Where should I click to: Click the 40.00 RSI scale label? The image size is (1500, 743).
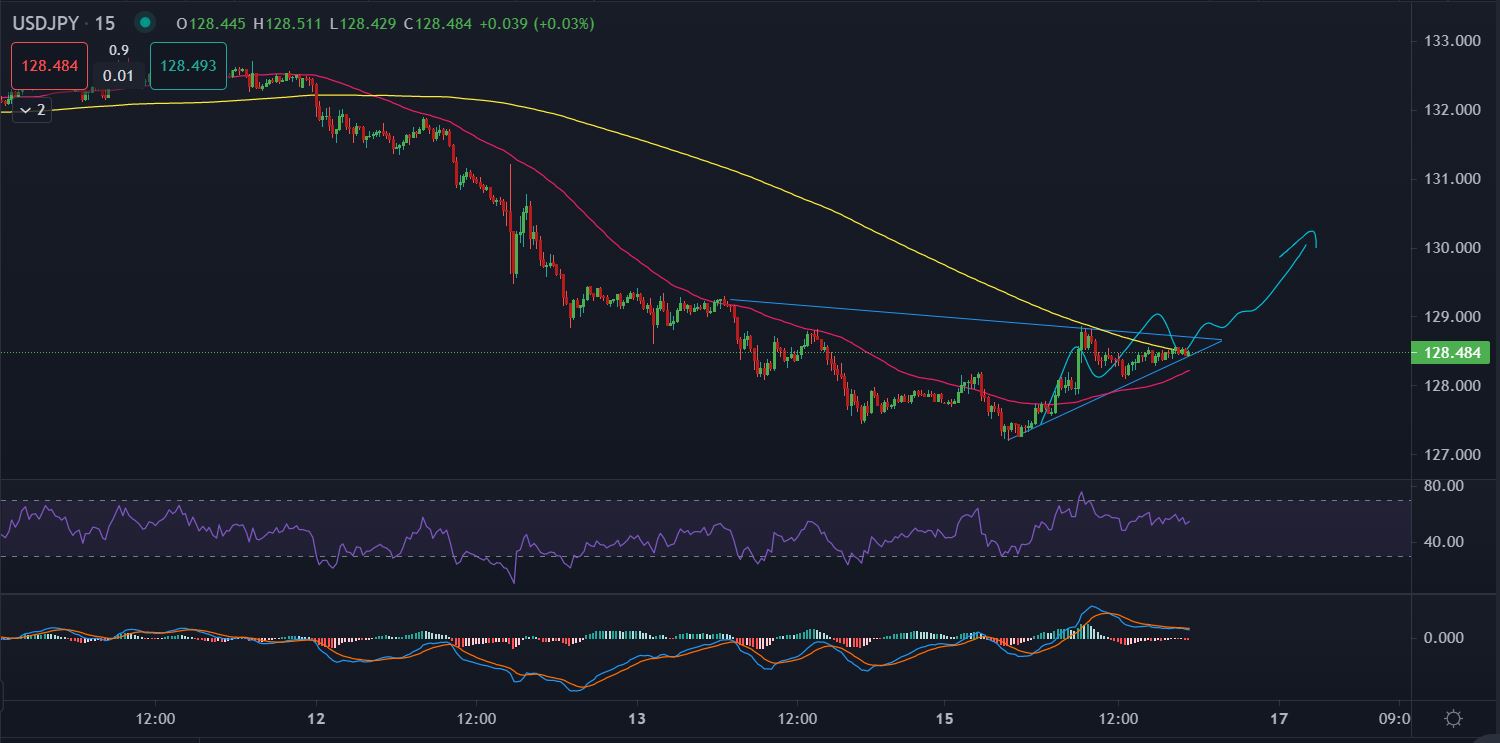pos(1443,542)
